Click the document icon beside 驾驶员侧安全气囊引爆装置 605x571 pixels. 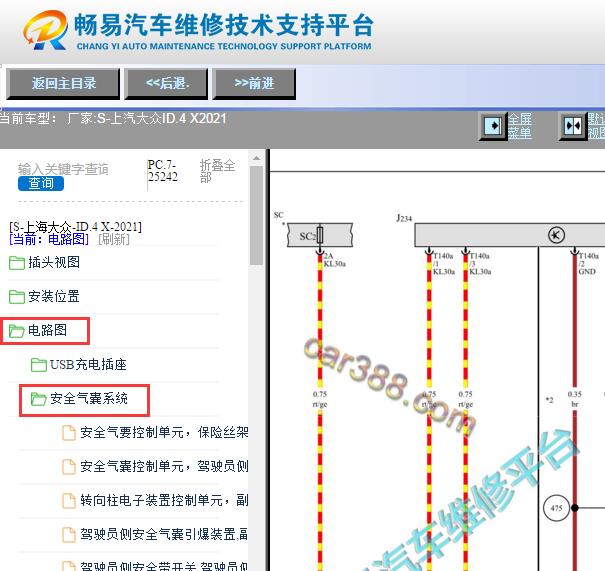[69, 535]
